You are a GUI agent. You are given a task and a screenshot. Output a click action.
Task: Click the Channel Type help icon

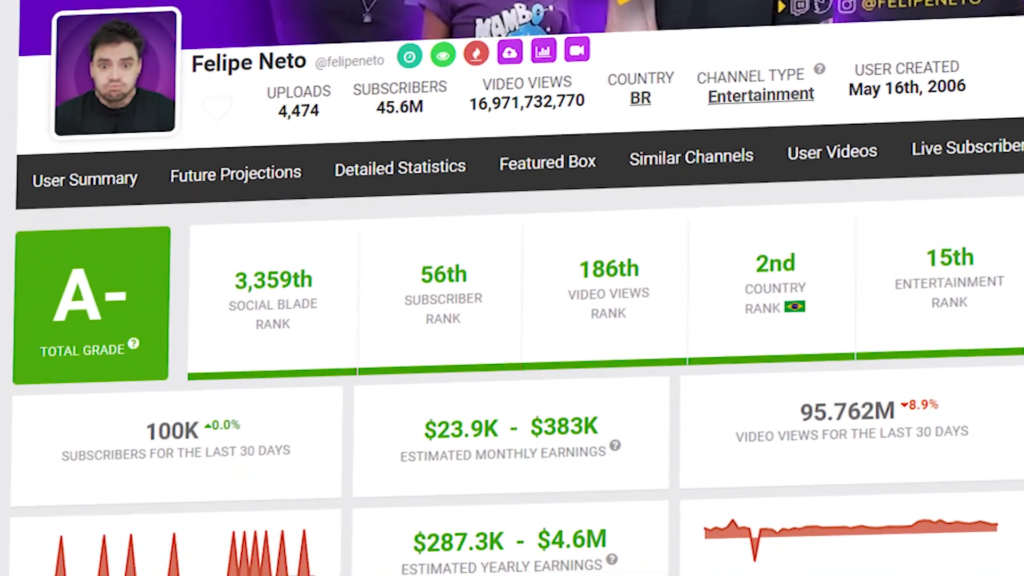(819, 69)
